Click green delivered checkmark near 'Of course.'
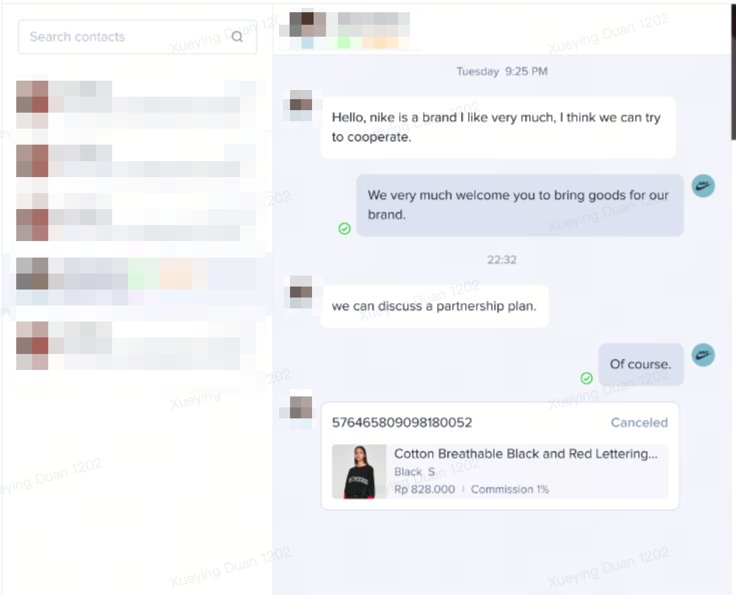This screenshot has height=595, width=736. (586, 378)
